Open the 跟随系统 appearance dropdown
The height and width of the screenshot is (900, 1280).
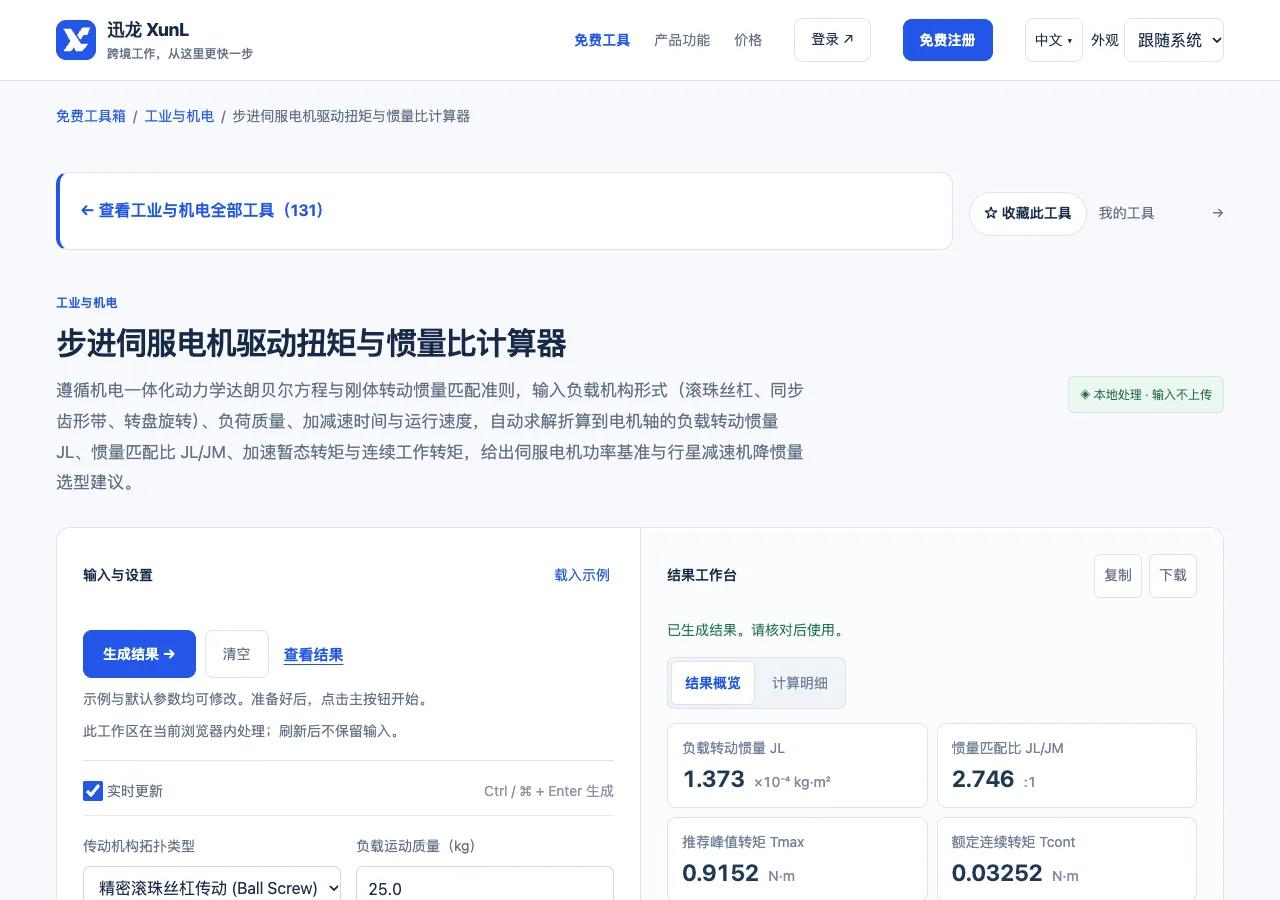pyautogui.click(x=1174, y=40)
